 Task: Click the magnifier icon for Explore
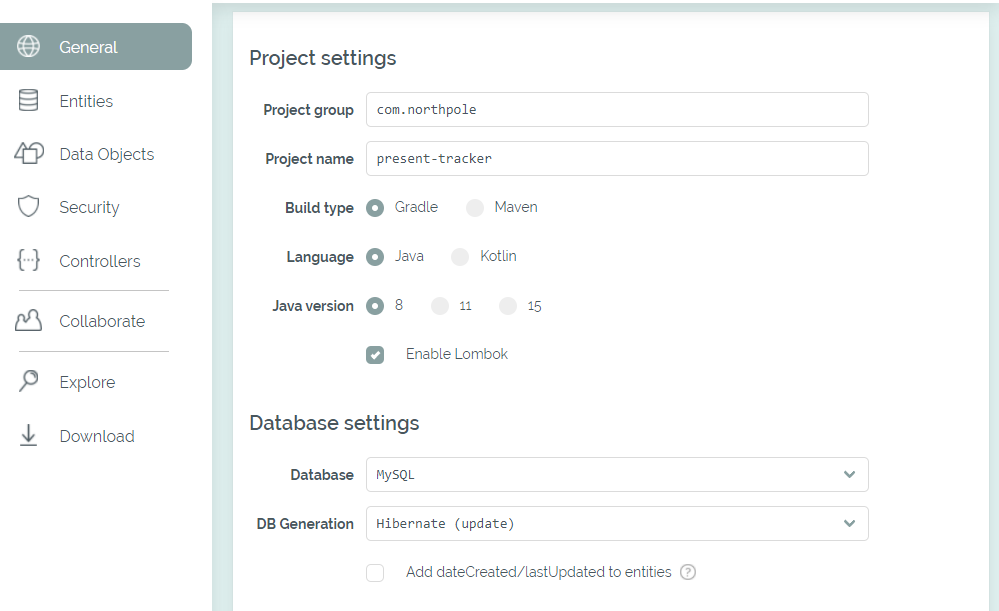pyautogui.click(x=29, y=382)
